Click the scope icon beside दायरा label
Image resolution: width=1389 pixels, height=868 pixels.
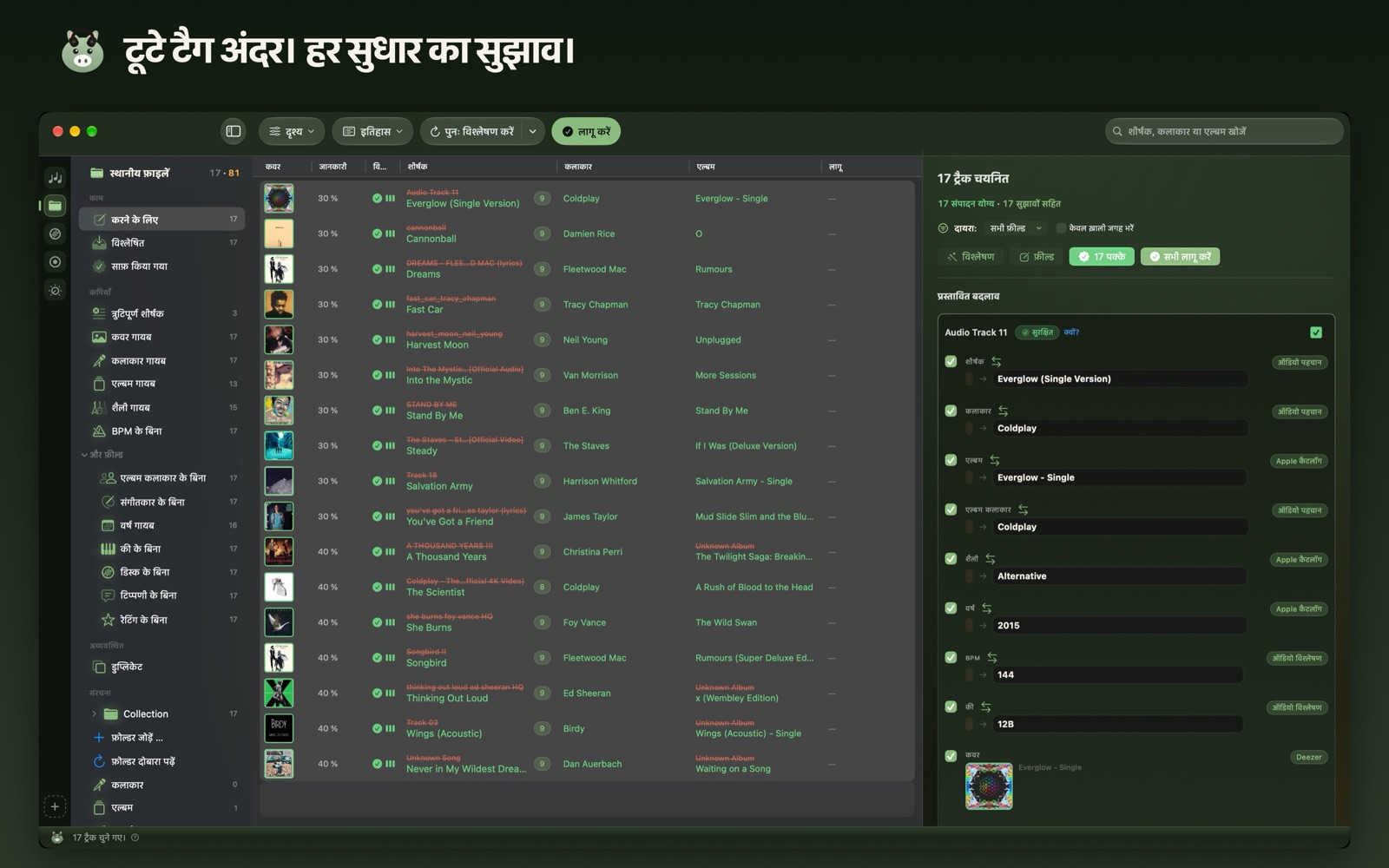pos(943,228)
